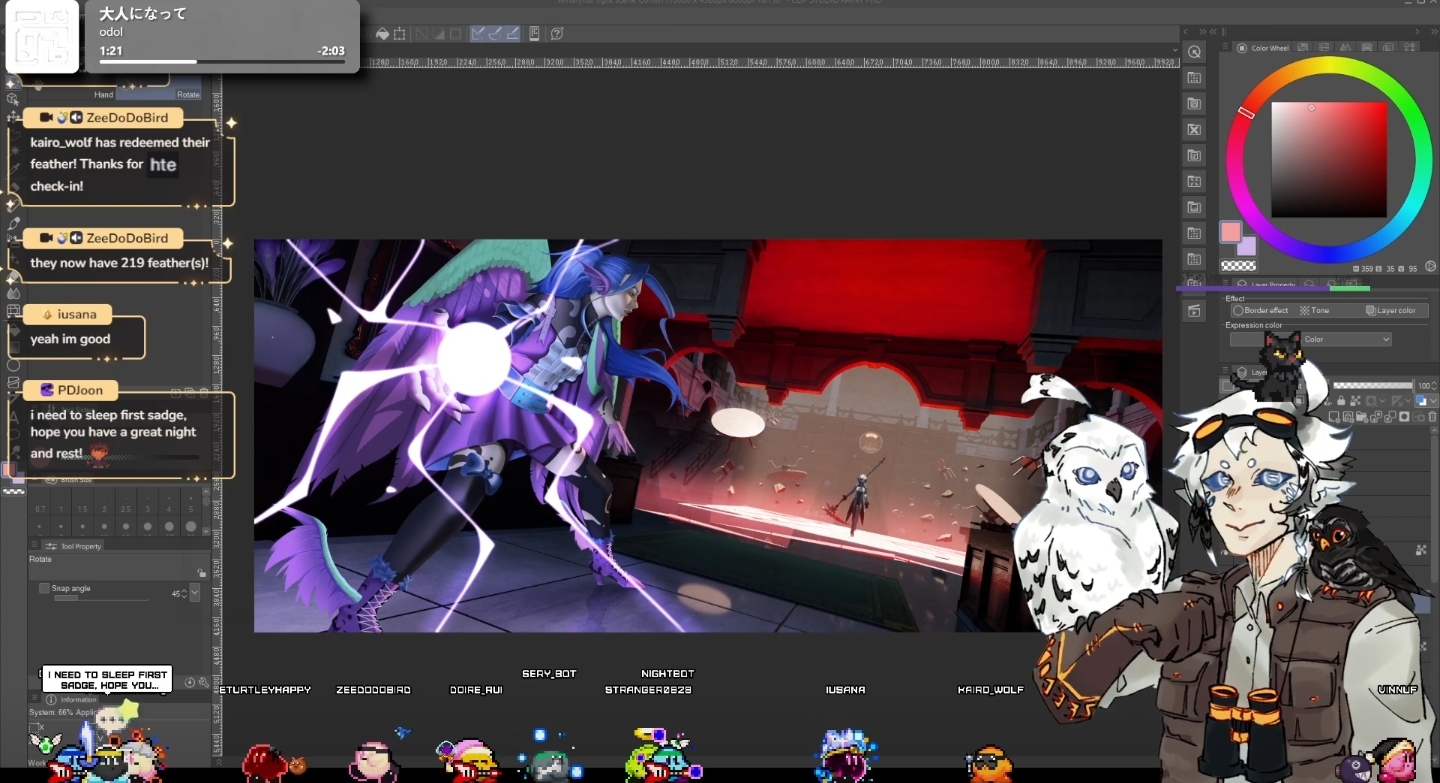
Task: Click the Snap angle slider track
Action: pos(100,598)
